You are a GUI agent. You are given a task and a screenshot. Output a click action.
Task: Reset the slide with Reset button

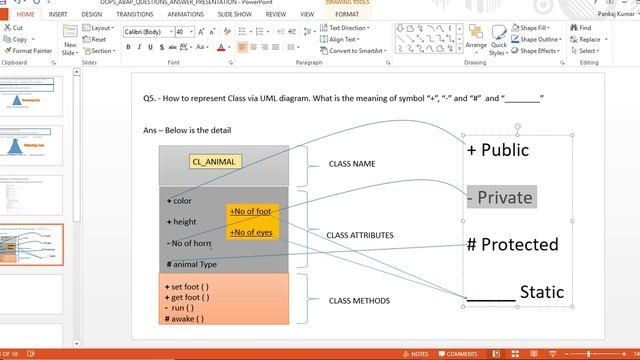click(94, 39)
